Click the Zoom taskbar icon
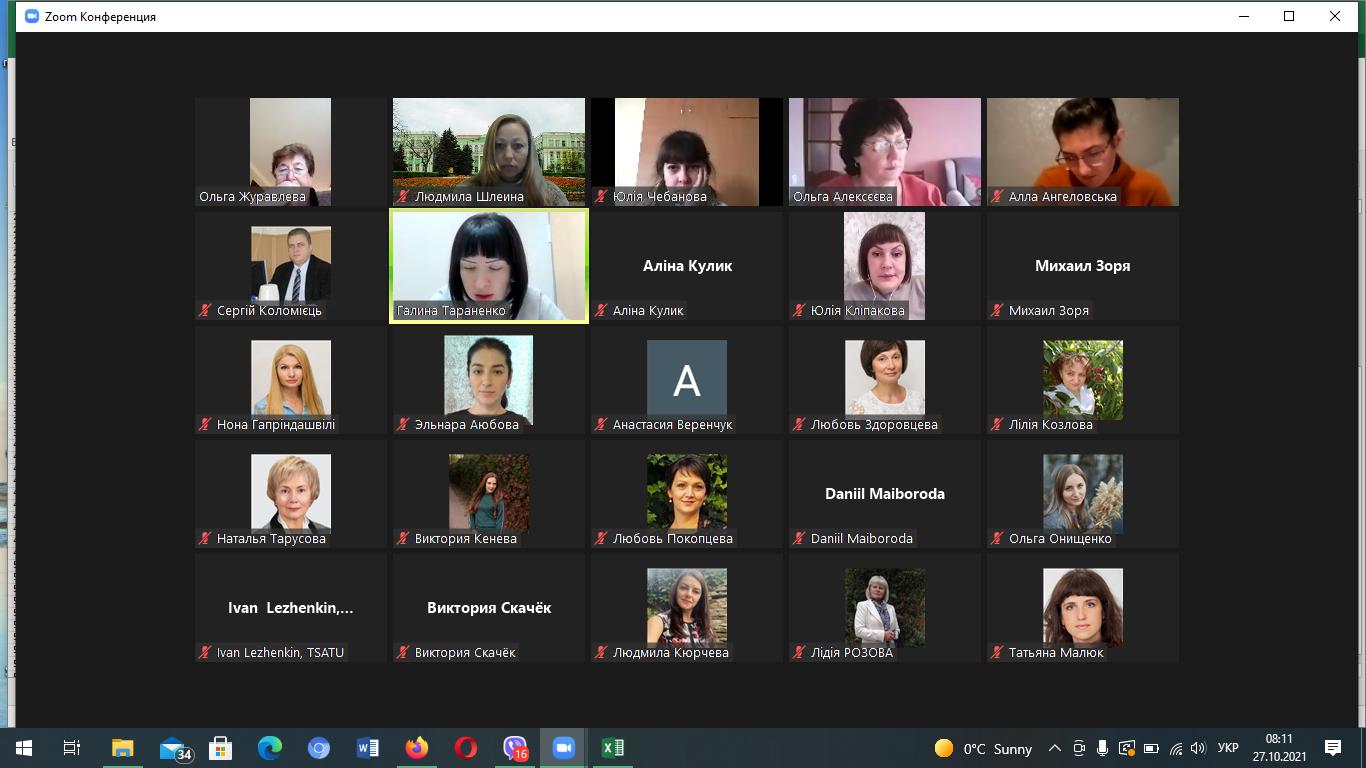The width and height of the screenshot is (1366, 768). click(x=563, y=747)
